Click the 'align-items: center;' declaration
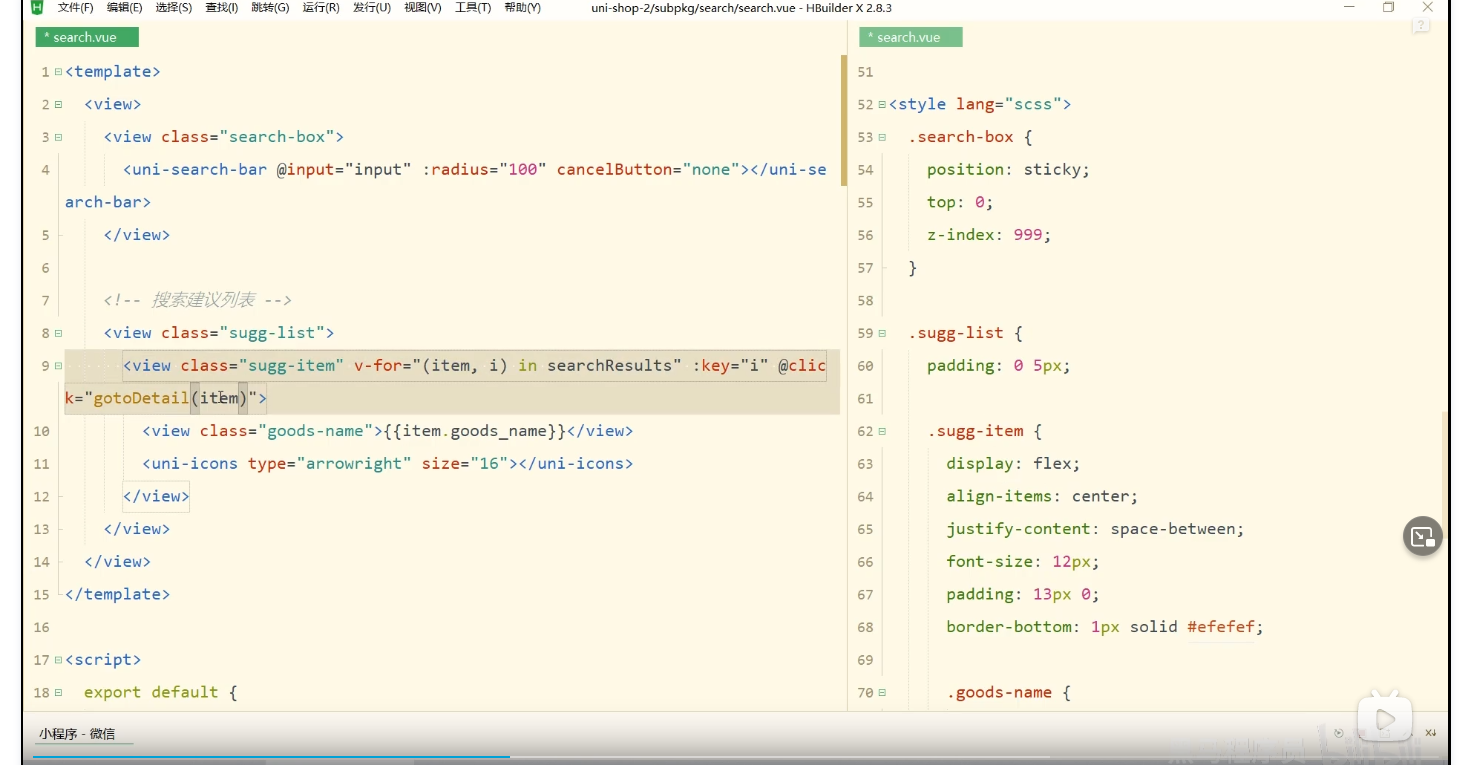This screenshot has height=765, width=1468. [x=1042, y=496]
